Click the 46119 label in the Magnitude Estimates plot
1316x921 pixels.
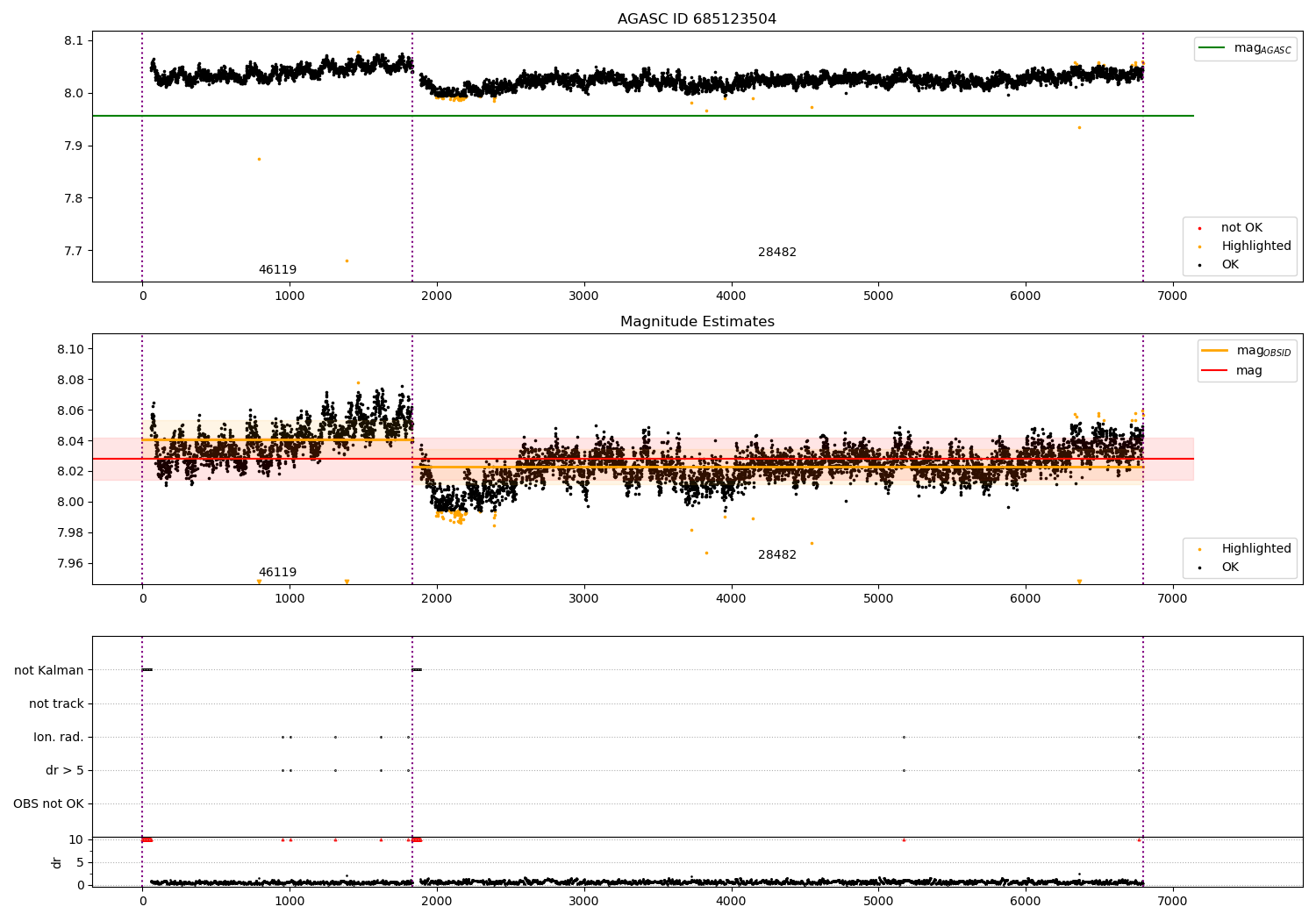pos(277,572)
